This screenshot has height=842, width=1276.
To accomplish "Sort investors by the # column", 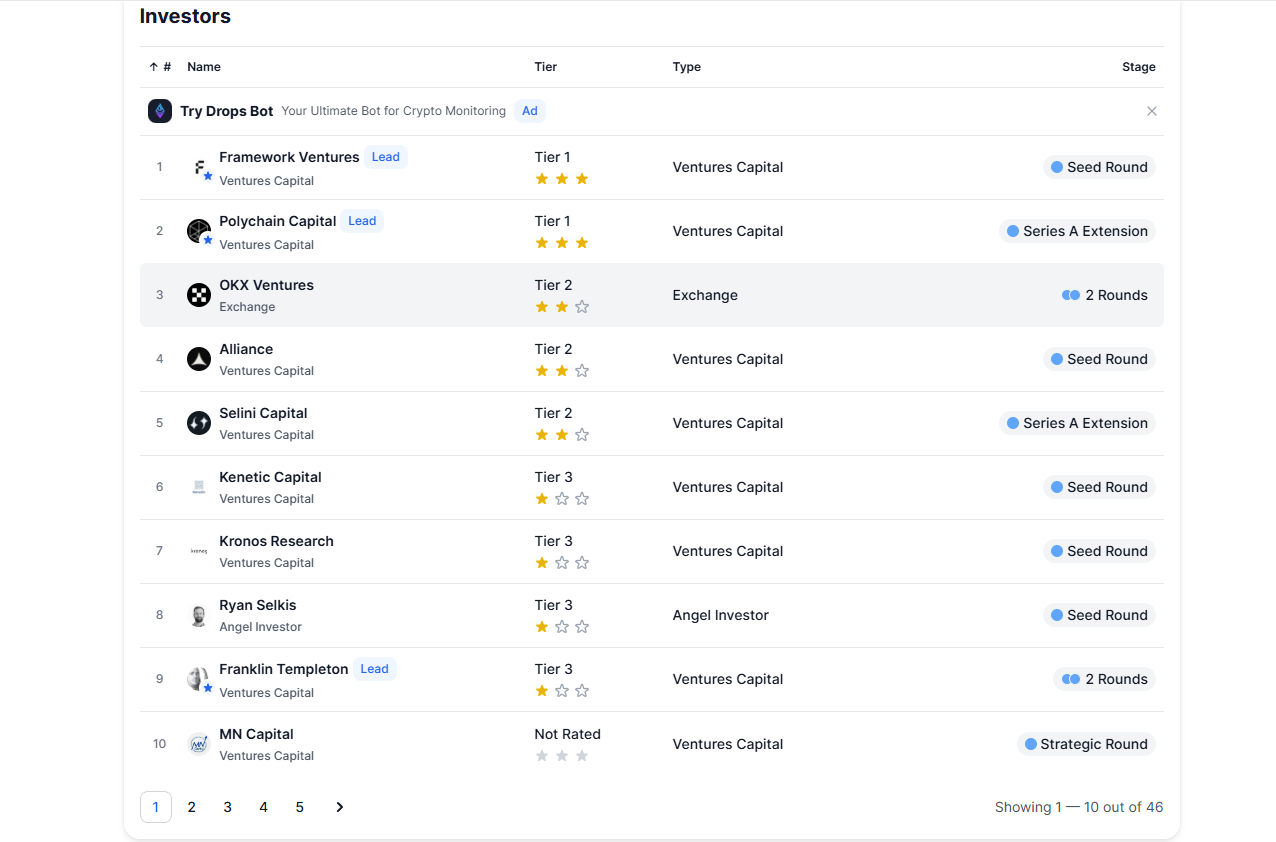I will (160, 67).
